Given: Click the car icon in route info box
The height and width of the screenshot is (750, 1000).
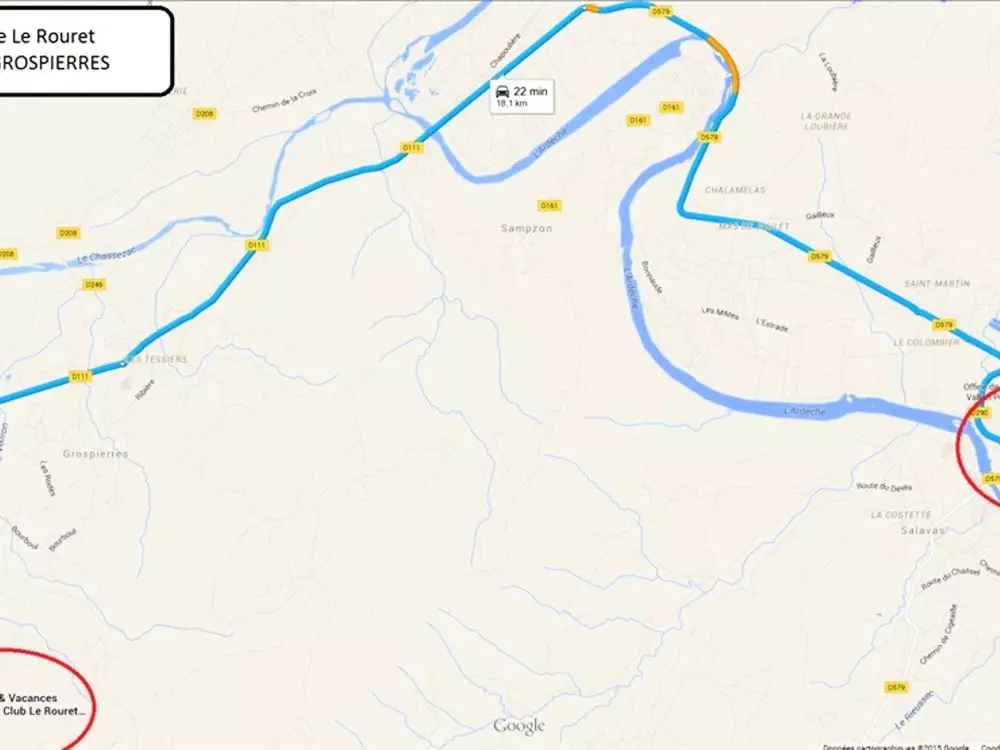Looking at the screenshot, I should (x=502, y=91).
